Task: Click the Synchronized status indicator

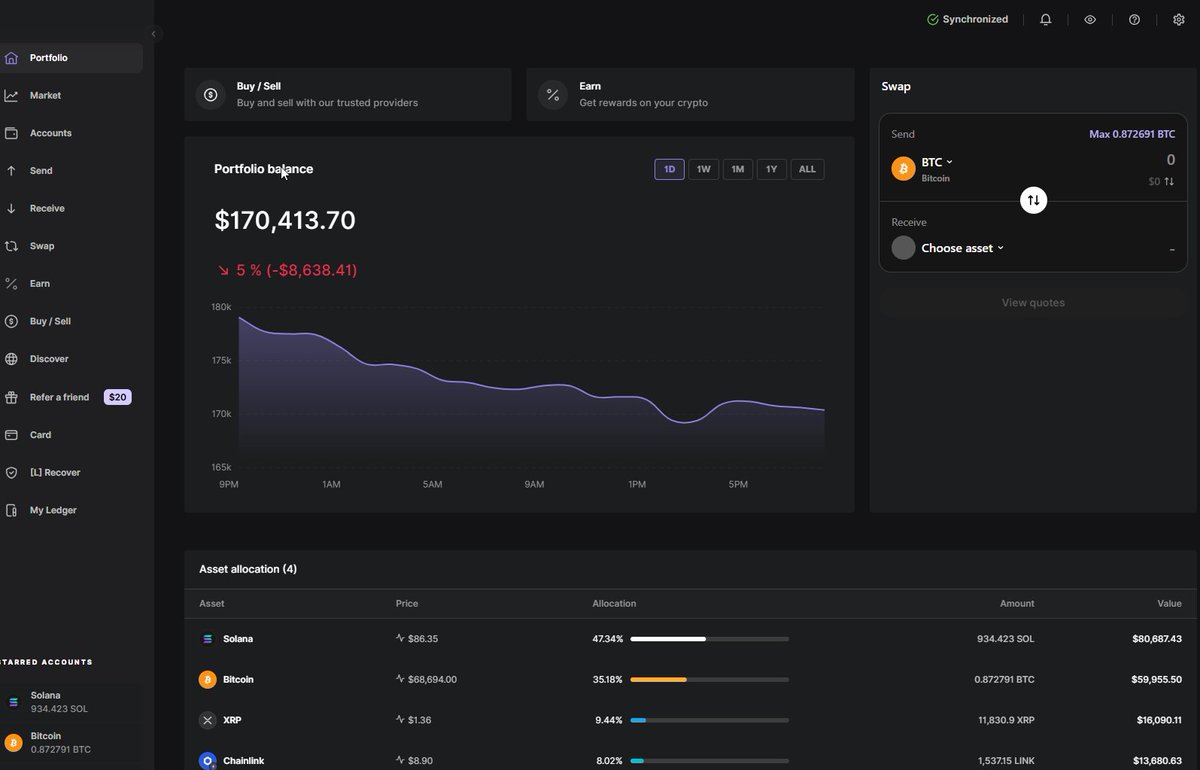Action: (x=967, y=19)
